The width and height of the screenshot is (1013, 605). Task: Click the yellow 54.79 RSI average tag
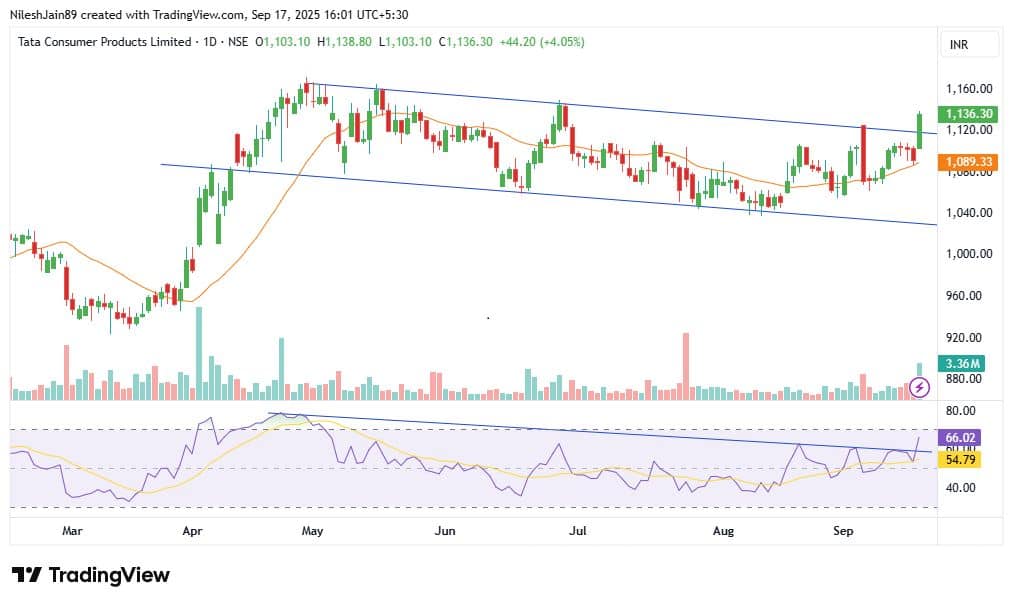click(x=961, y=460)
